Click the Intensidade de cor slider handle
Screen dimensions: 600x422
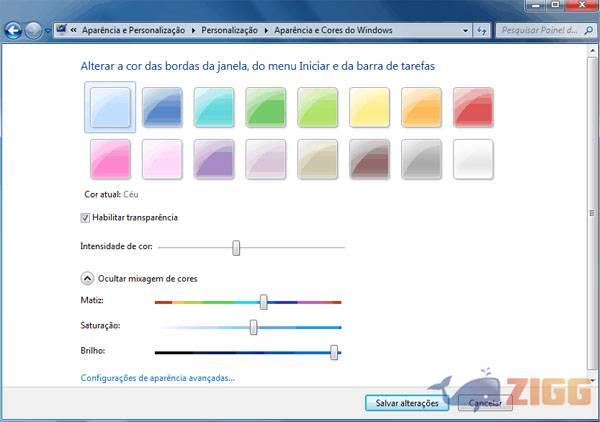tap(236, 248)
